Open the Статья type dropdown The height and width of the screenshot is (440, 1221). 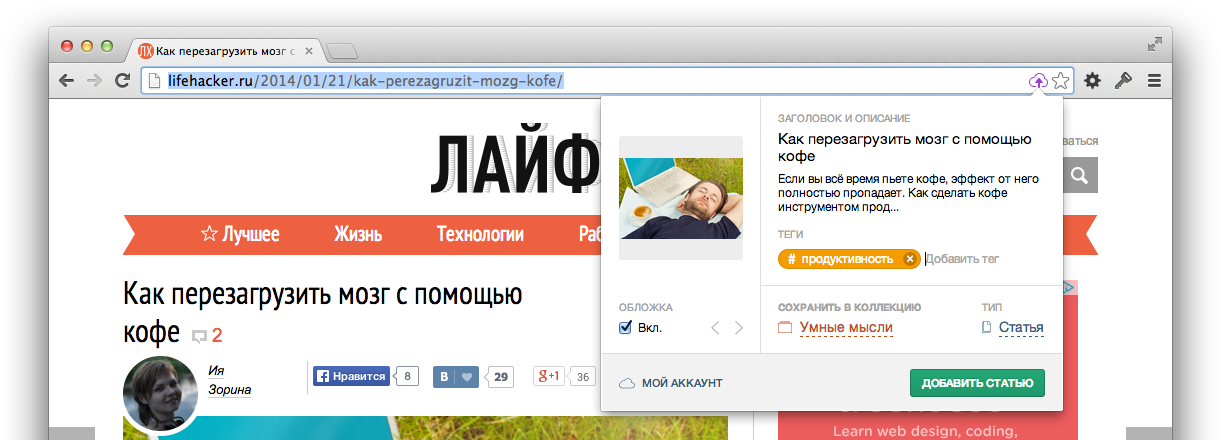pos(1021,327)
